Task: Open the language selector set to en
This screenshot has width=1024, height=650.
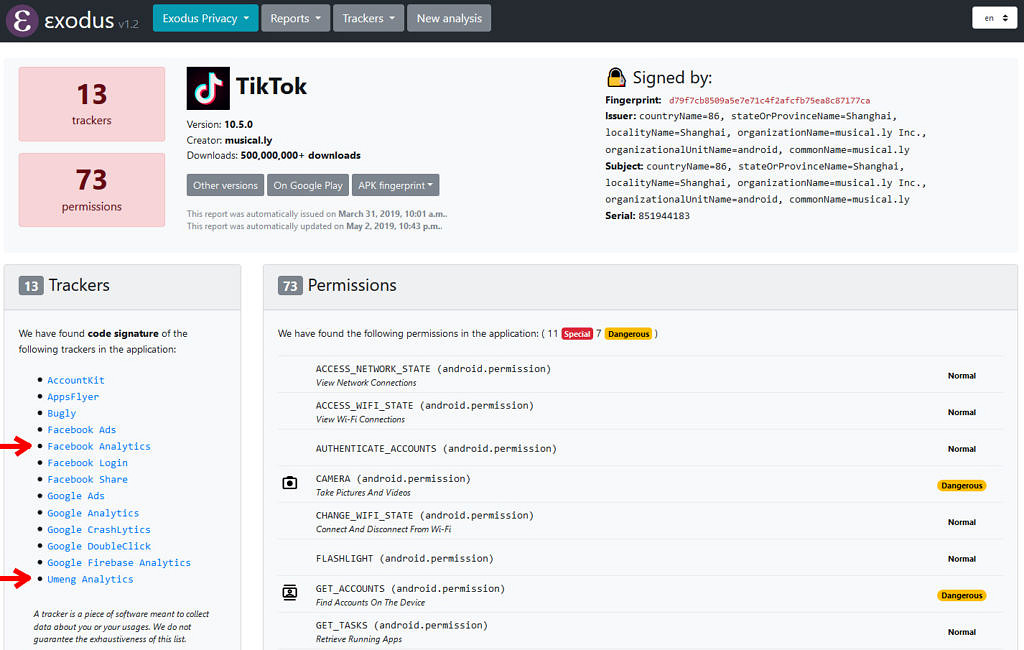Action: click(995, 18)
